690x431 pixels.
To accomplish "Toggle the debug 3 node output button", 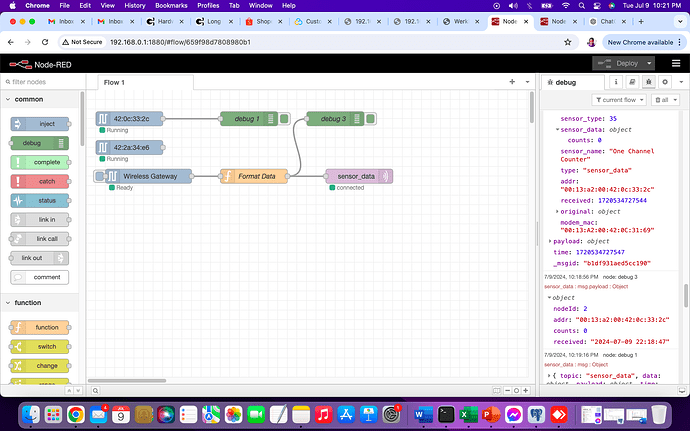I will [x=371, y=119].
